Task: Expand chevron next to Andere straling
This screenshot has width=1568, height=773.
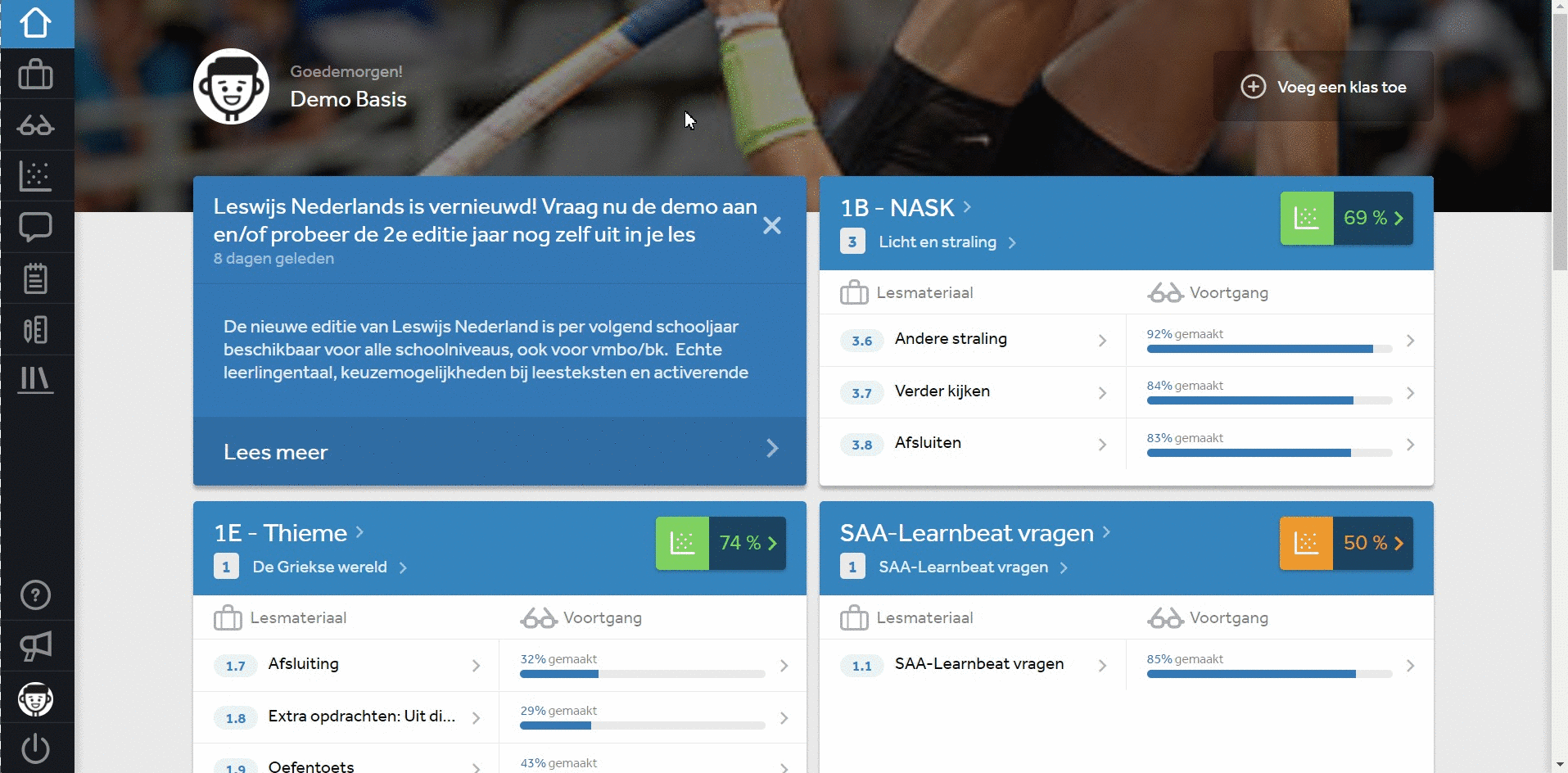Action: tap(1102, 341)
